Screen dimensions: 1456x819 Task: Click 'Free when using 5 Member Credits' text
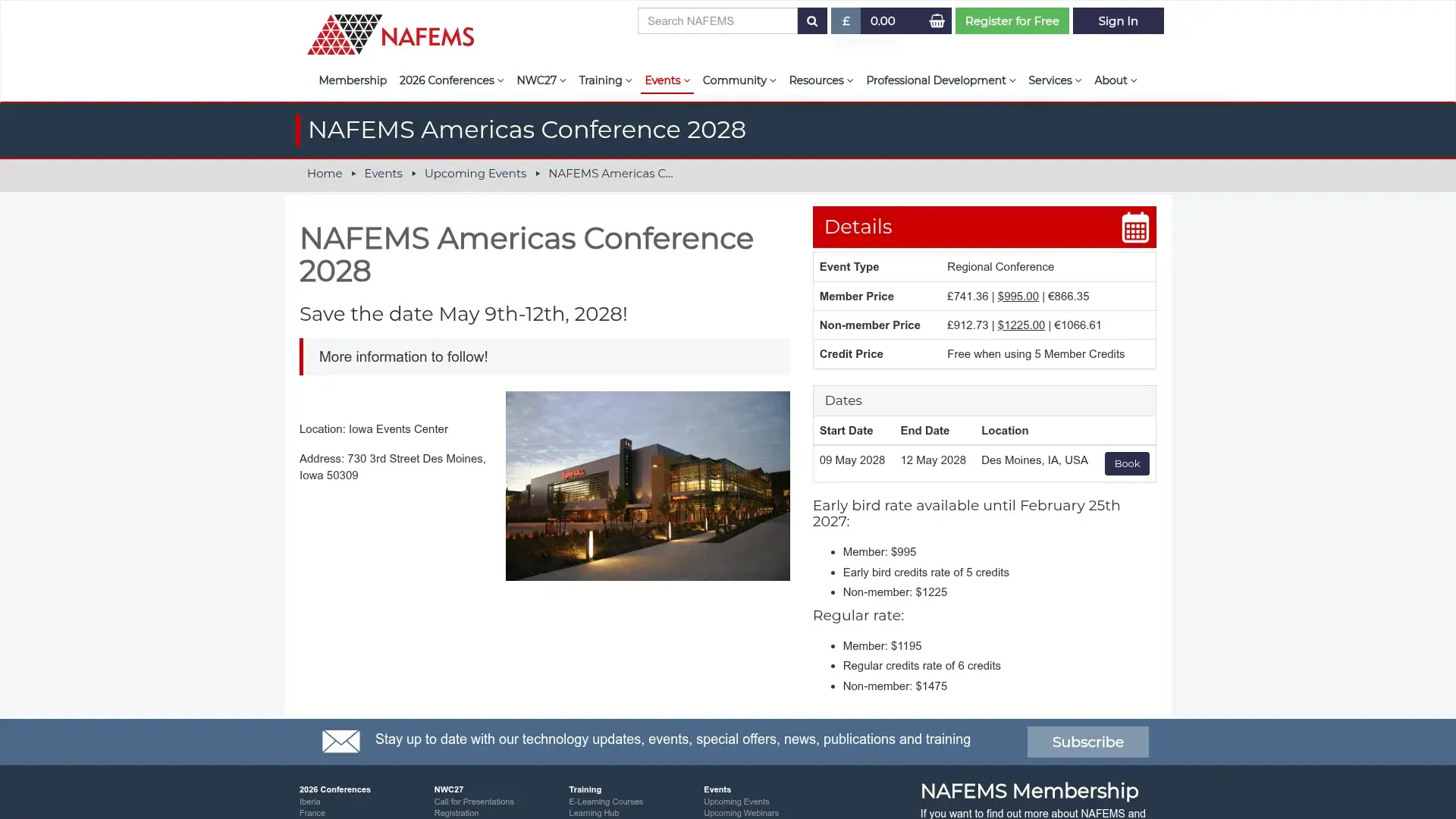point(1035,354)
